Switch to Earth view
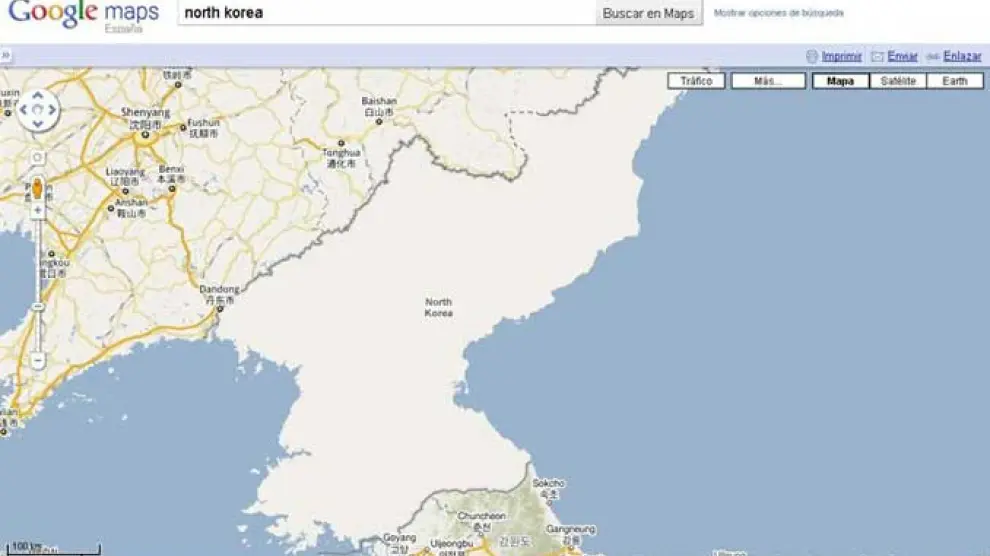Image resolution: width=990 pixels, height=556 pixels. coord(954,81)
